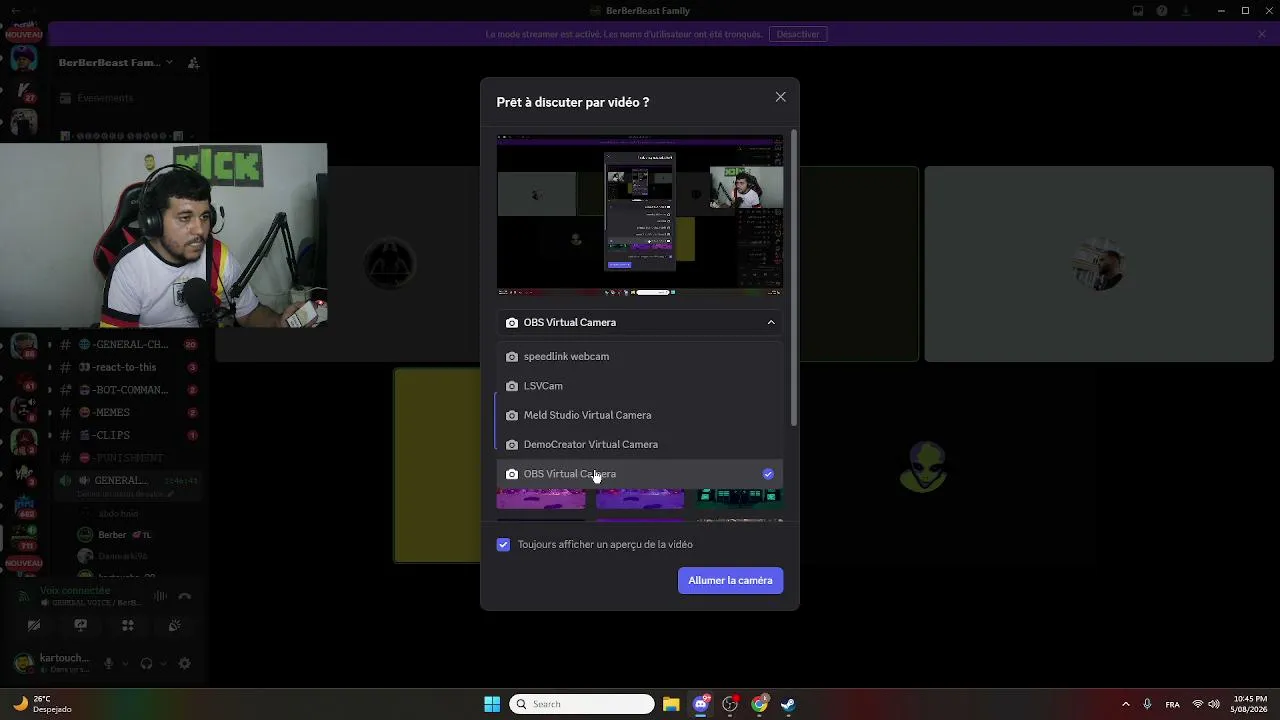The image size is (1280, 720).
Task: Click the kartouch user avatar
Action: [x=23, y=664]
